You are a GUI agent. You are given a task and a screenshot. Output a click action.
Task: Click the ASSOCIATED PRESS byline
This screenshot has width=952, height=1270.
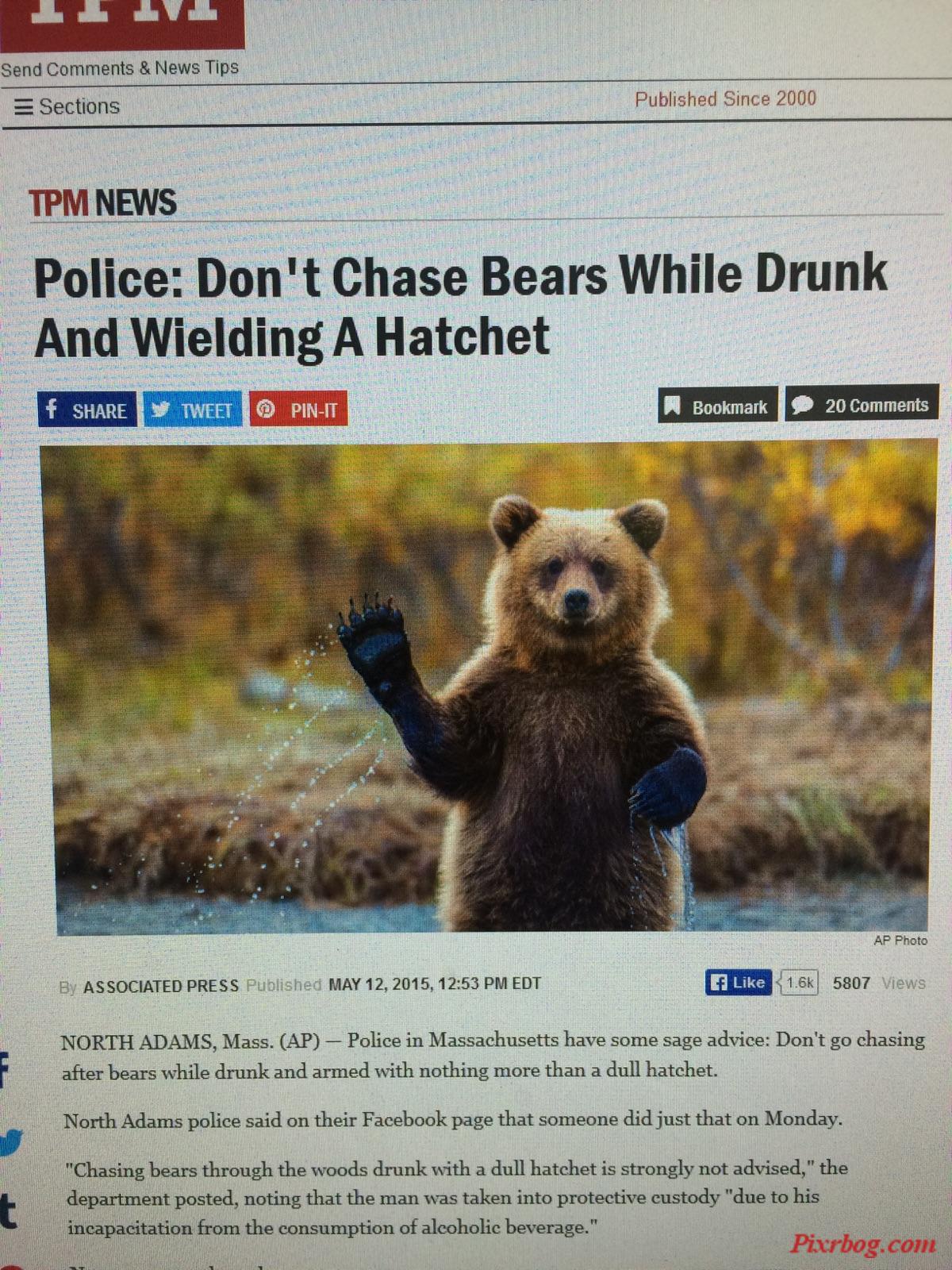click(x=161, y=986)
